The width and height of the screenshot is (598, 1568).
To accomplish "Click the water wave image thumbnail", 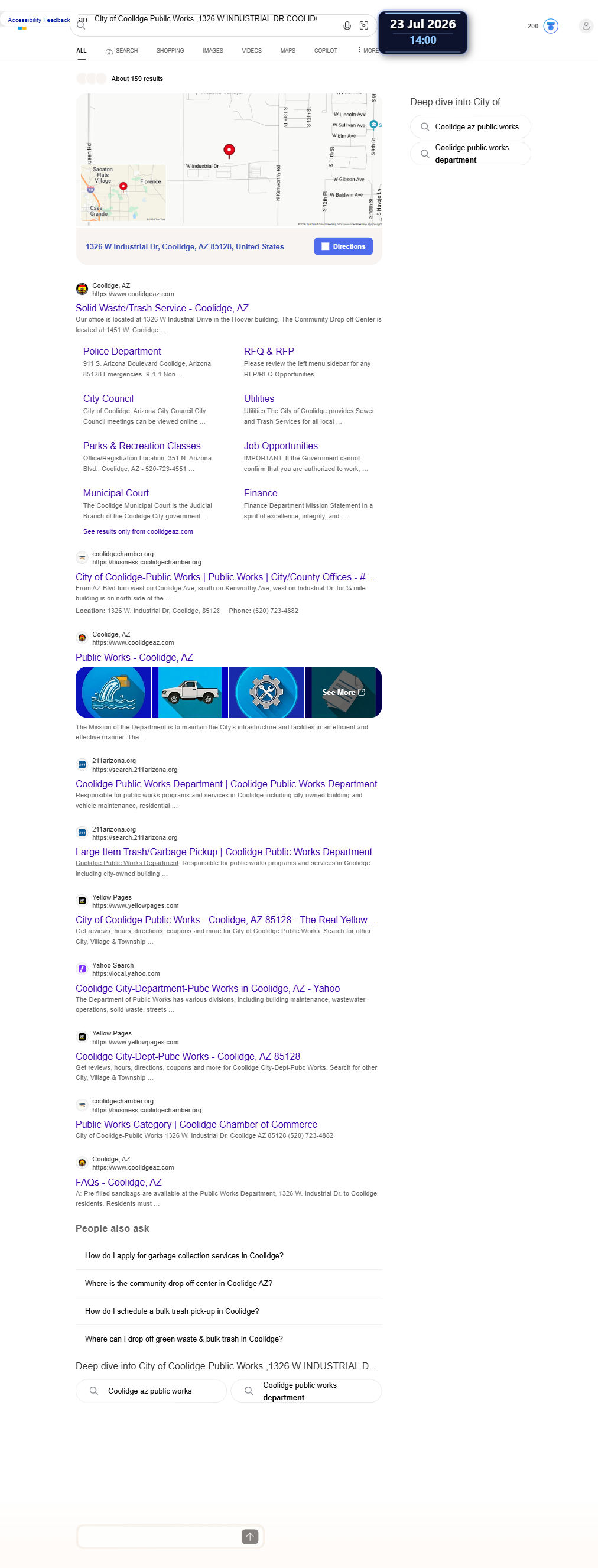I will point(114,692).
